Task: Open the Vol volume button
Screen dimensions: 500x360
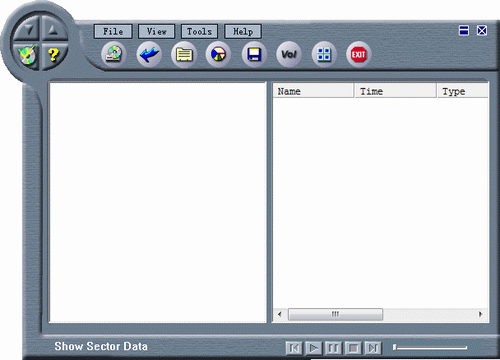Action: point(289,54)
